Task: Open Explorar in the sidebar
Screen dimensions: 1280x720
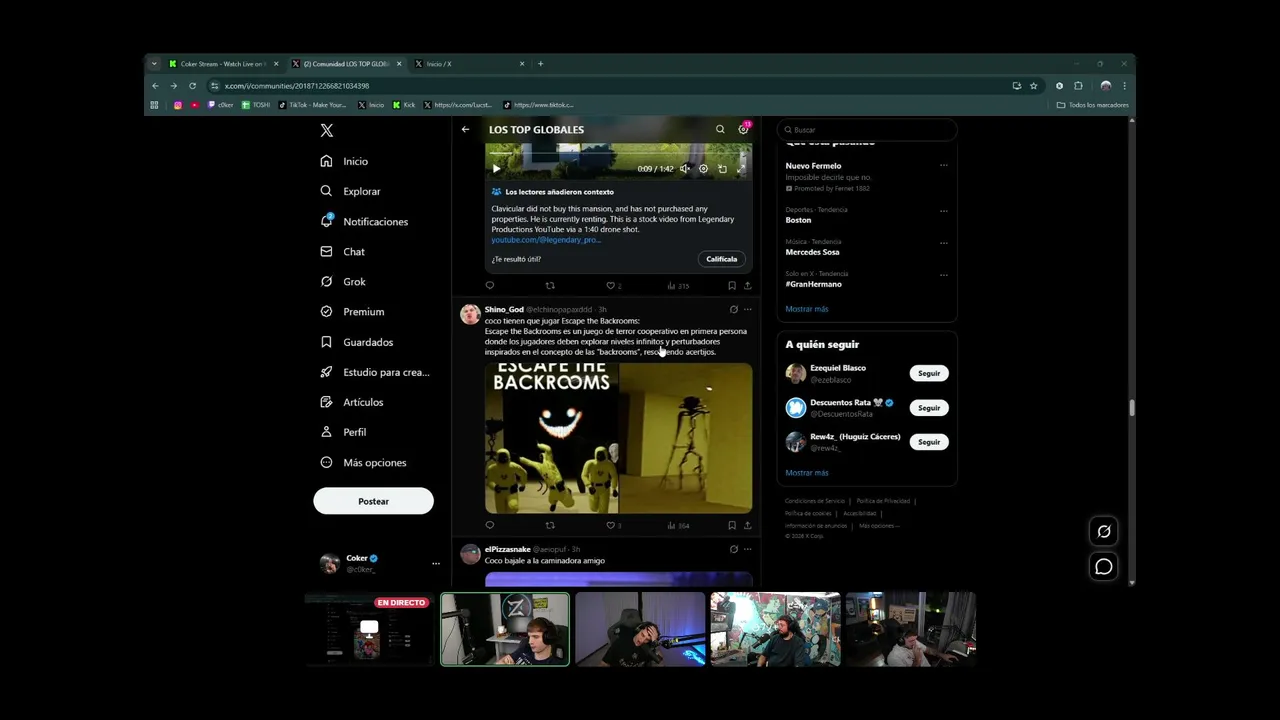Action: pyautogui.click(x=351, y=191)
